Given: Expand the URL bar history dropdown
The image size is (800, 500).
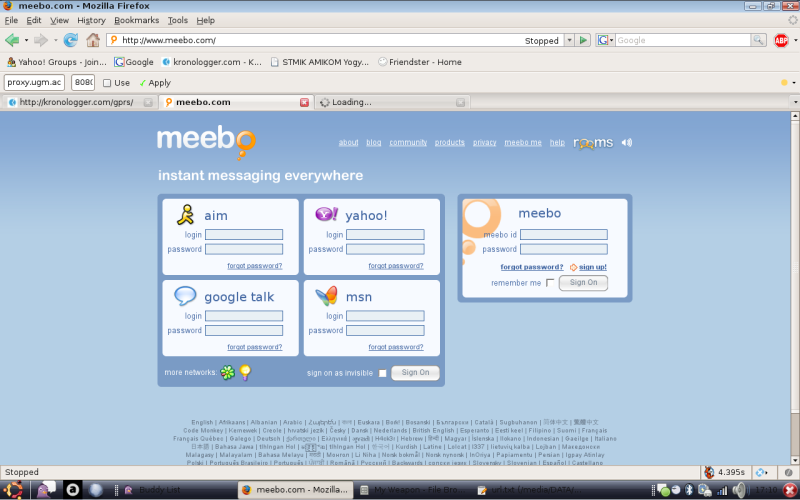Looking at the screenshot, I should [569, 40].
